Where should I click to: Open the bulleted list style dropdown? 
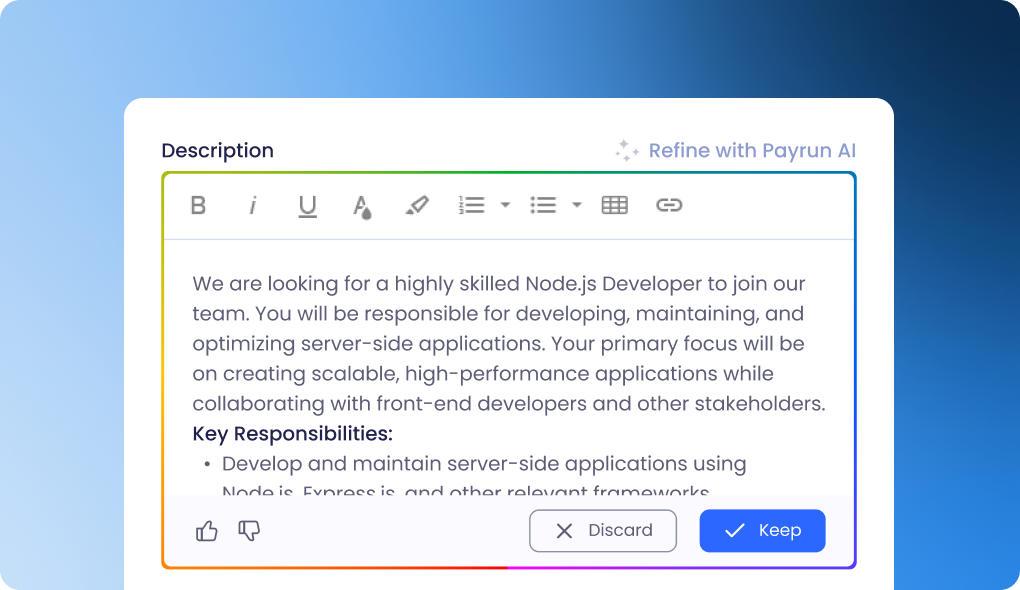coord(577,205)
